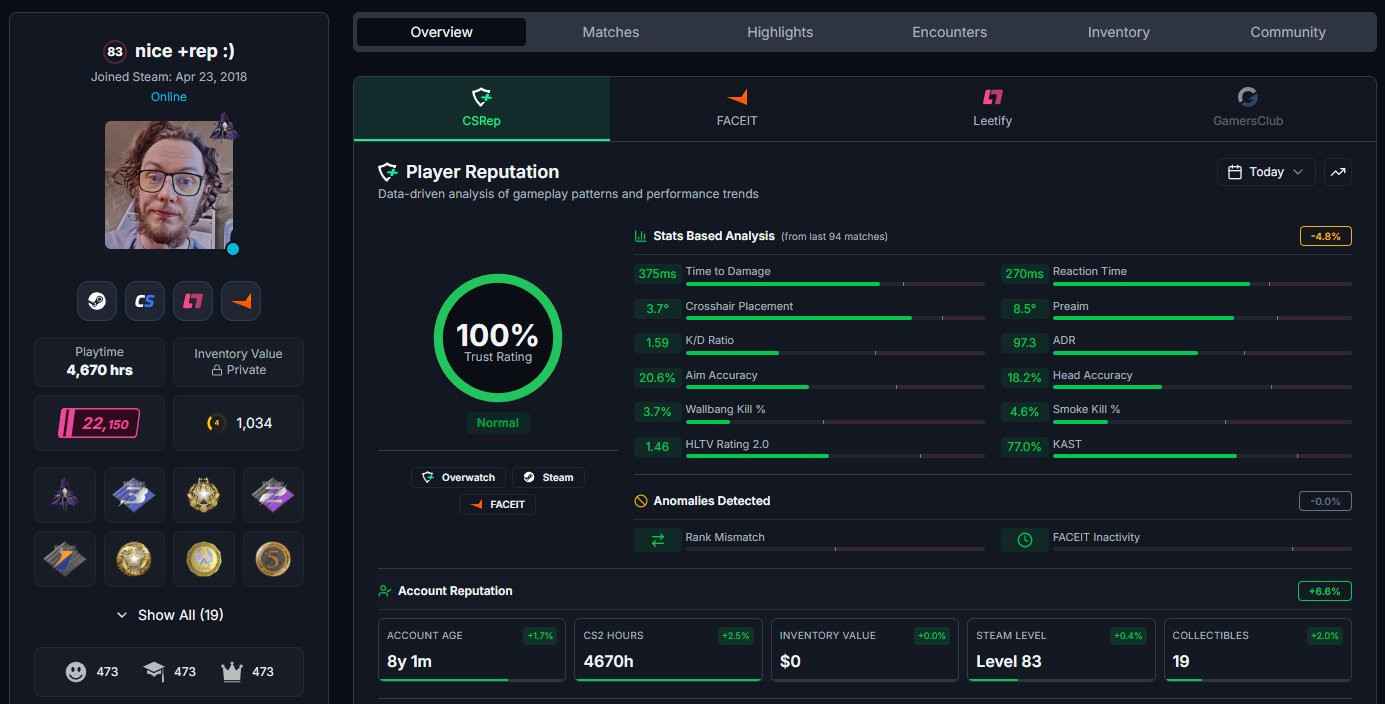The image size is (1385, 704).
Task: Select the FACEIT stats source tab
Action: point(737,108)
